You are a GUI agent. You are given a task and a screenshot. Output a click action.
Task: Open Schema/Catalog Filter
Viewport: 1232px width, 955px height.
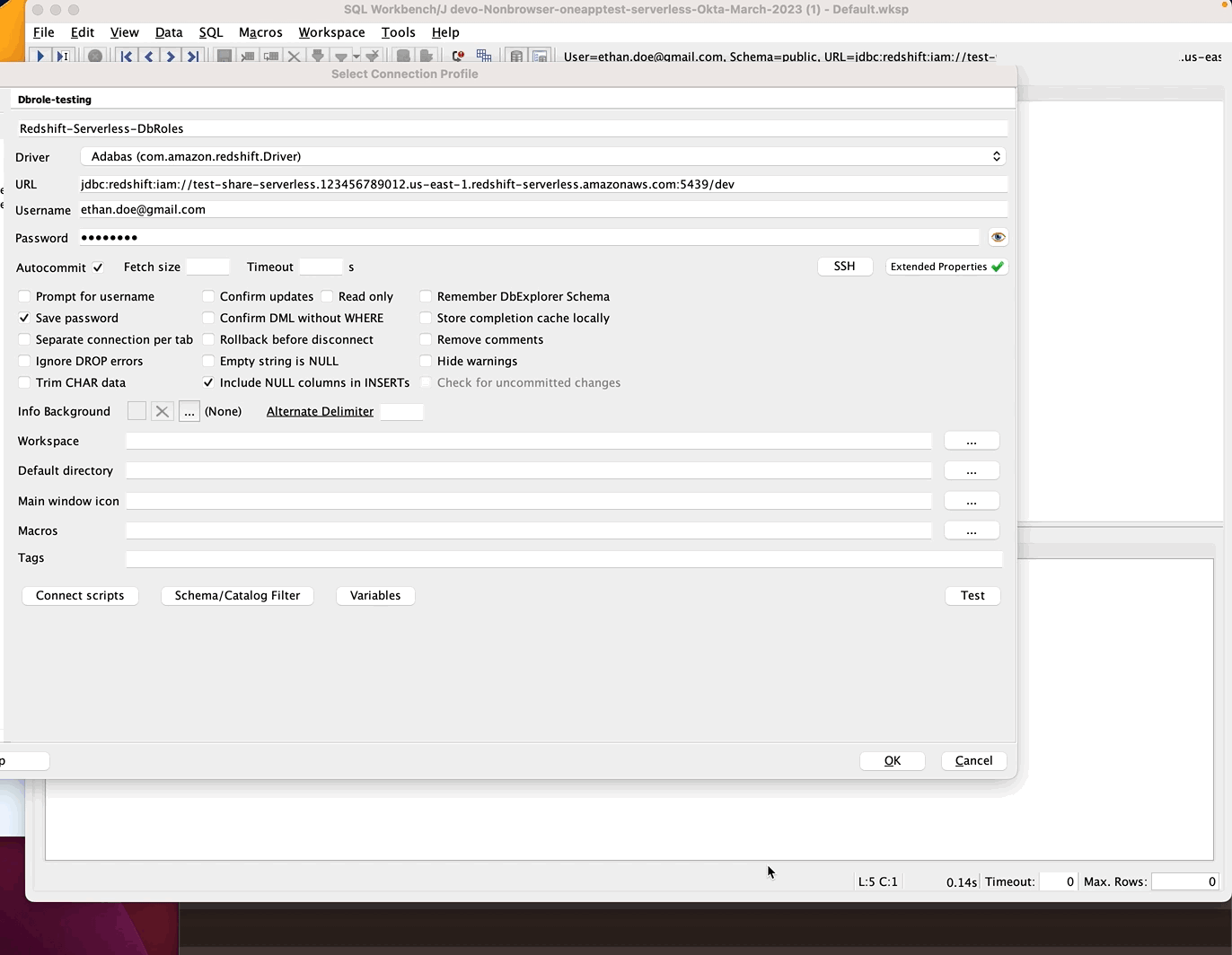[x=237, y=595]
